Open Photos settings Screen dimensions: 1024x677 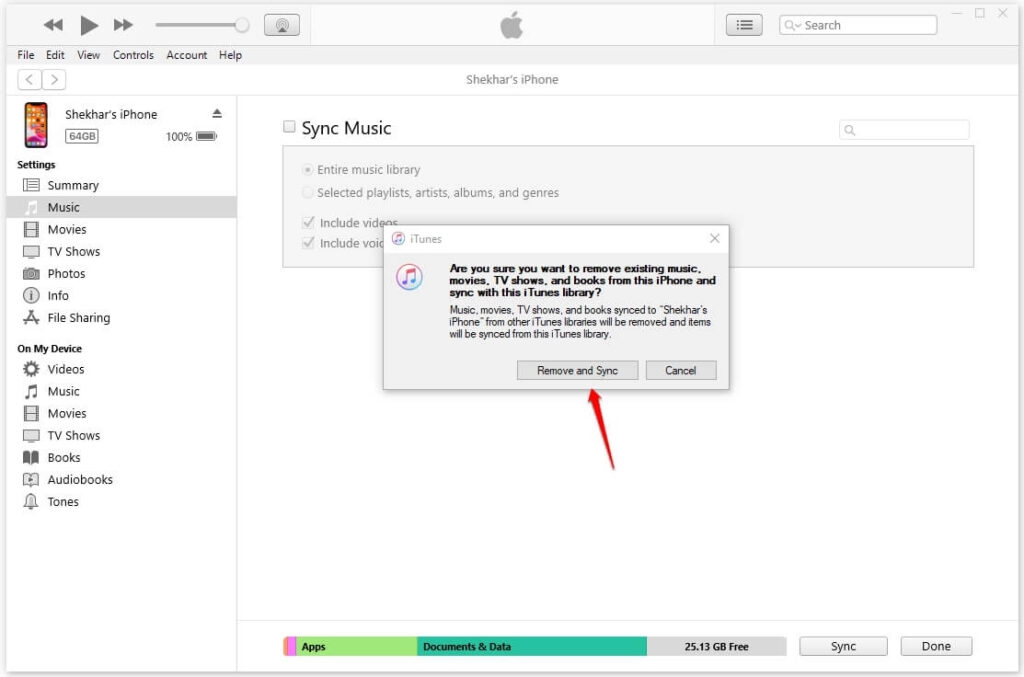coord(121,274)
